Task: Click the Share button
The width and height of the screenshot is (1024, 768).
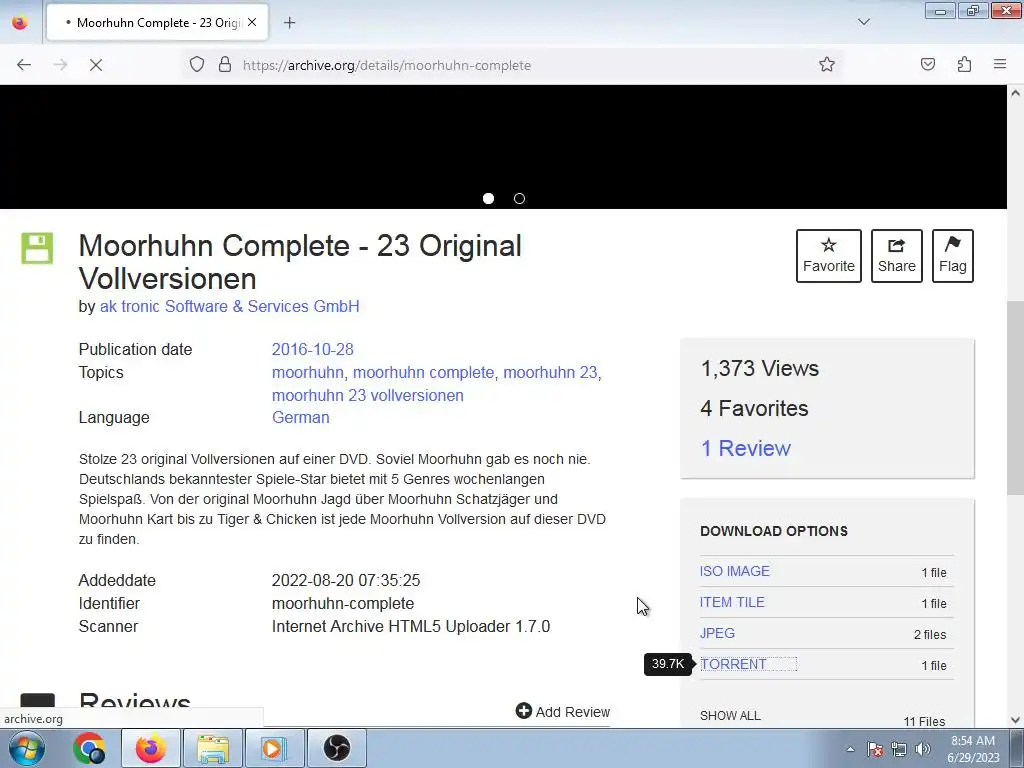Action: coord(897,256)
